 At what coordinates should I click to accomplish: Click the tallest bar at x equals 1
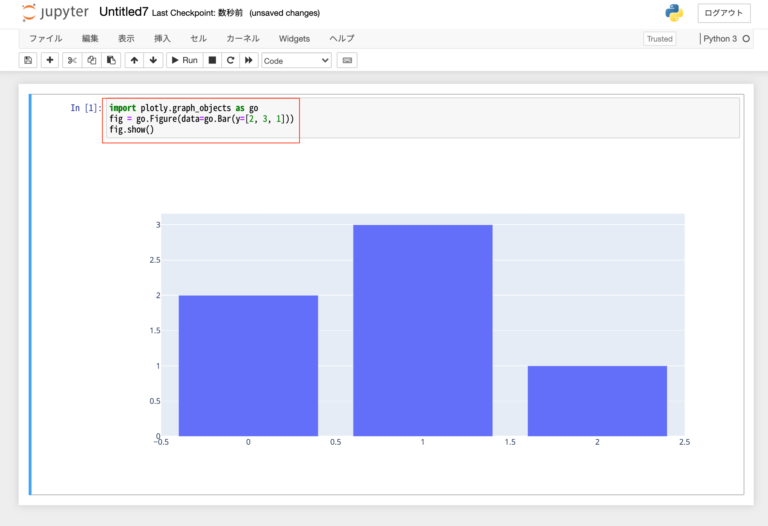[423, 330]
